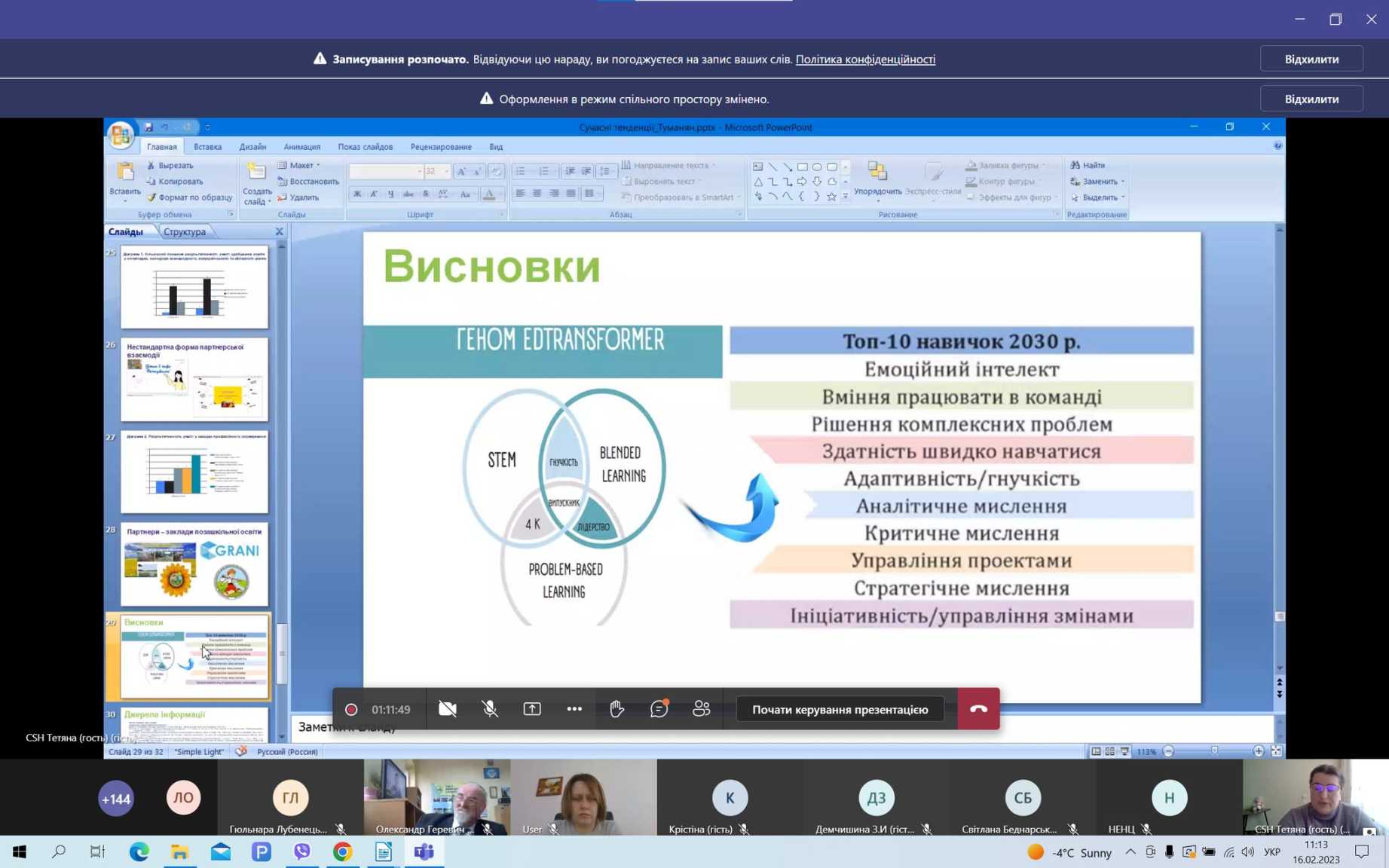The height and width of the screenshot is (868, 1389).
Task: Open Microsoft Edge from taskbar
Action: click(139, 852)
